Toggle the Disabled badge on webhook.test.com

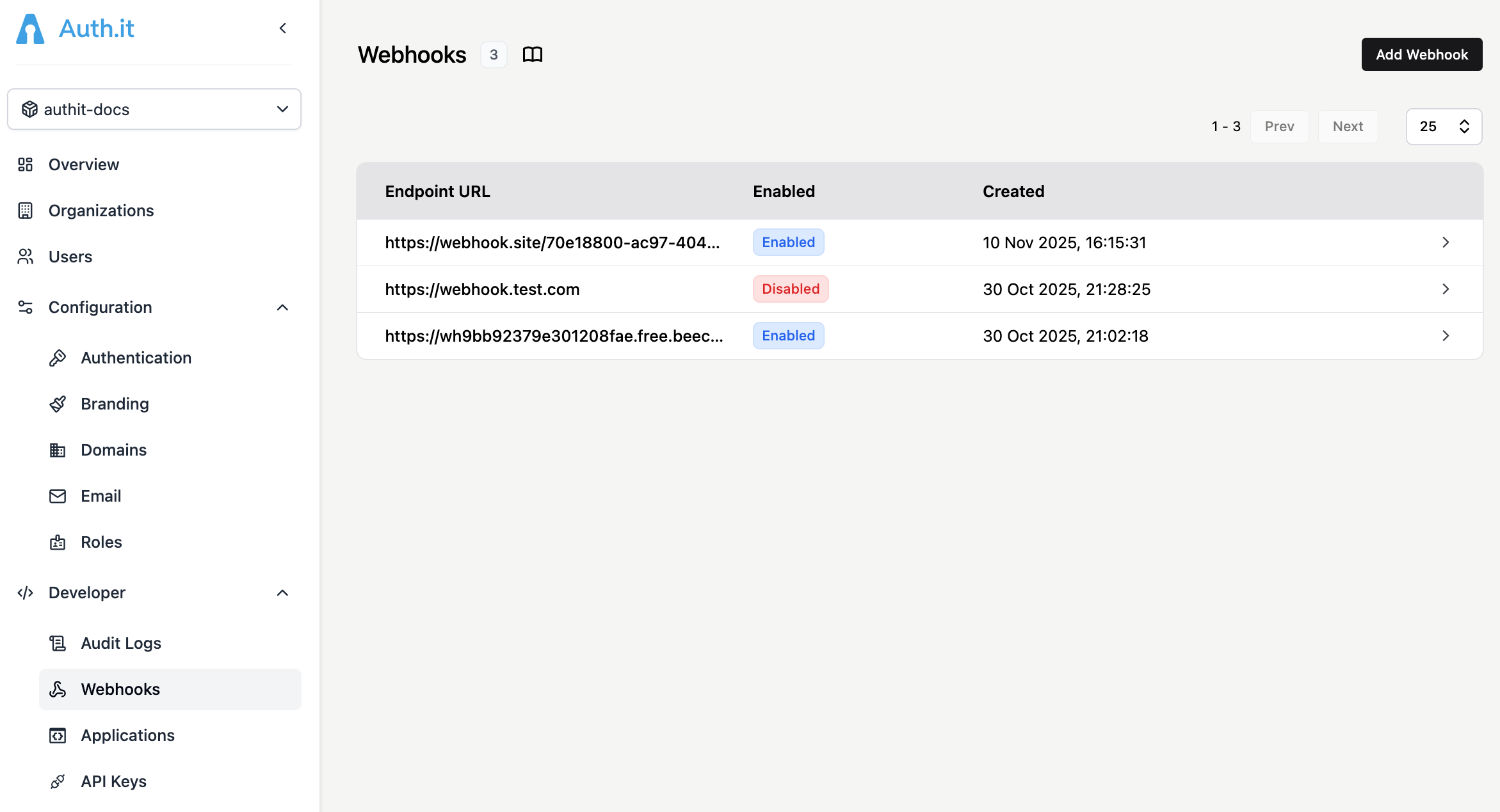pos(790,289)
